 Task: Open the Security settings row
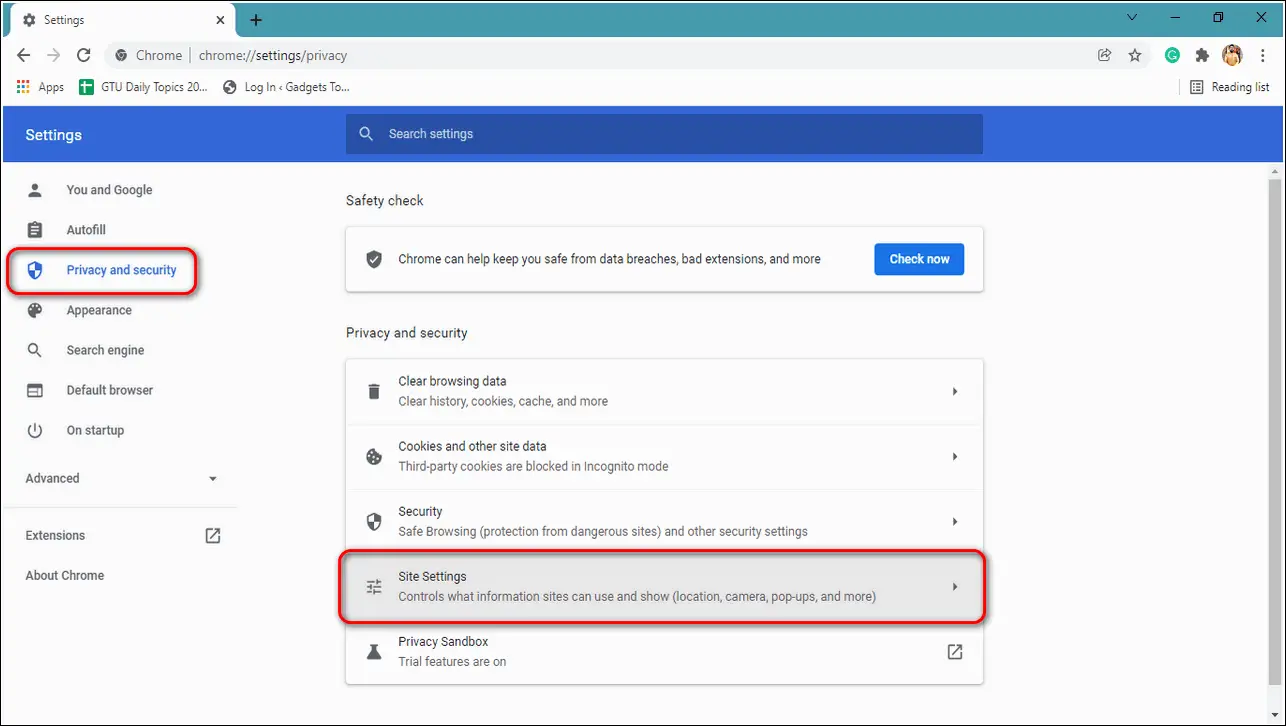point(664,521)
